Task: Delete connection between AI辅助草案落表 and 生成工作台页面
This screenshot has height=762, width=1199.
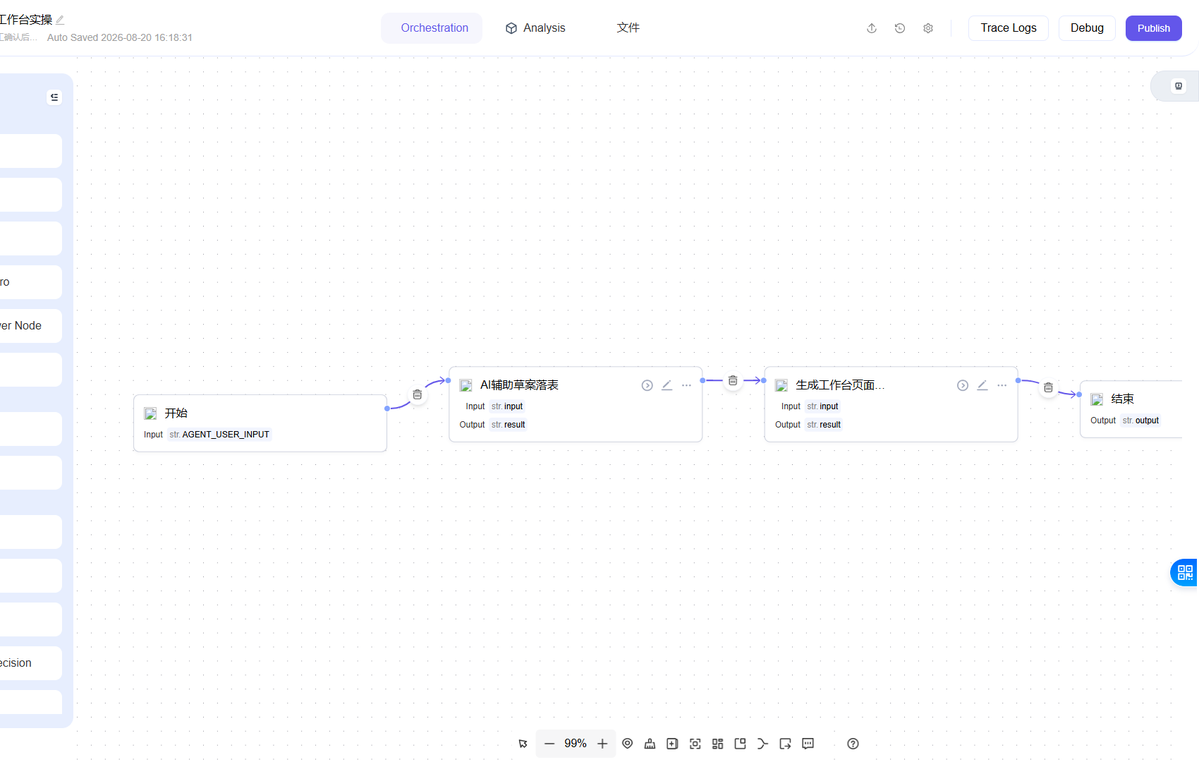Action: (x=733, y=381)
